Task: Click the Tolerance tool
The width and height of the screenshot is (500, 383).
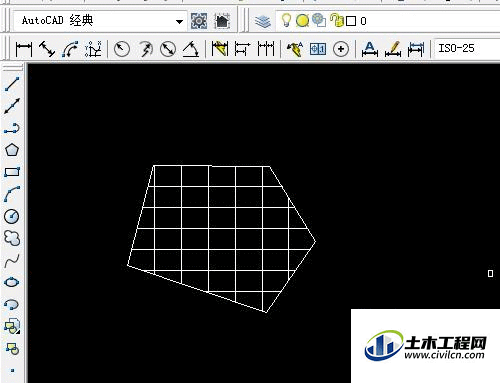Action: [x=318, y=49]
